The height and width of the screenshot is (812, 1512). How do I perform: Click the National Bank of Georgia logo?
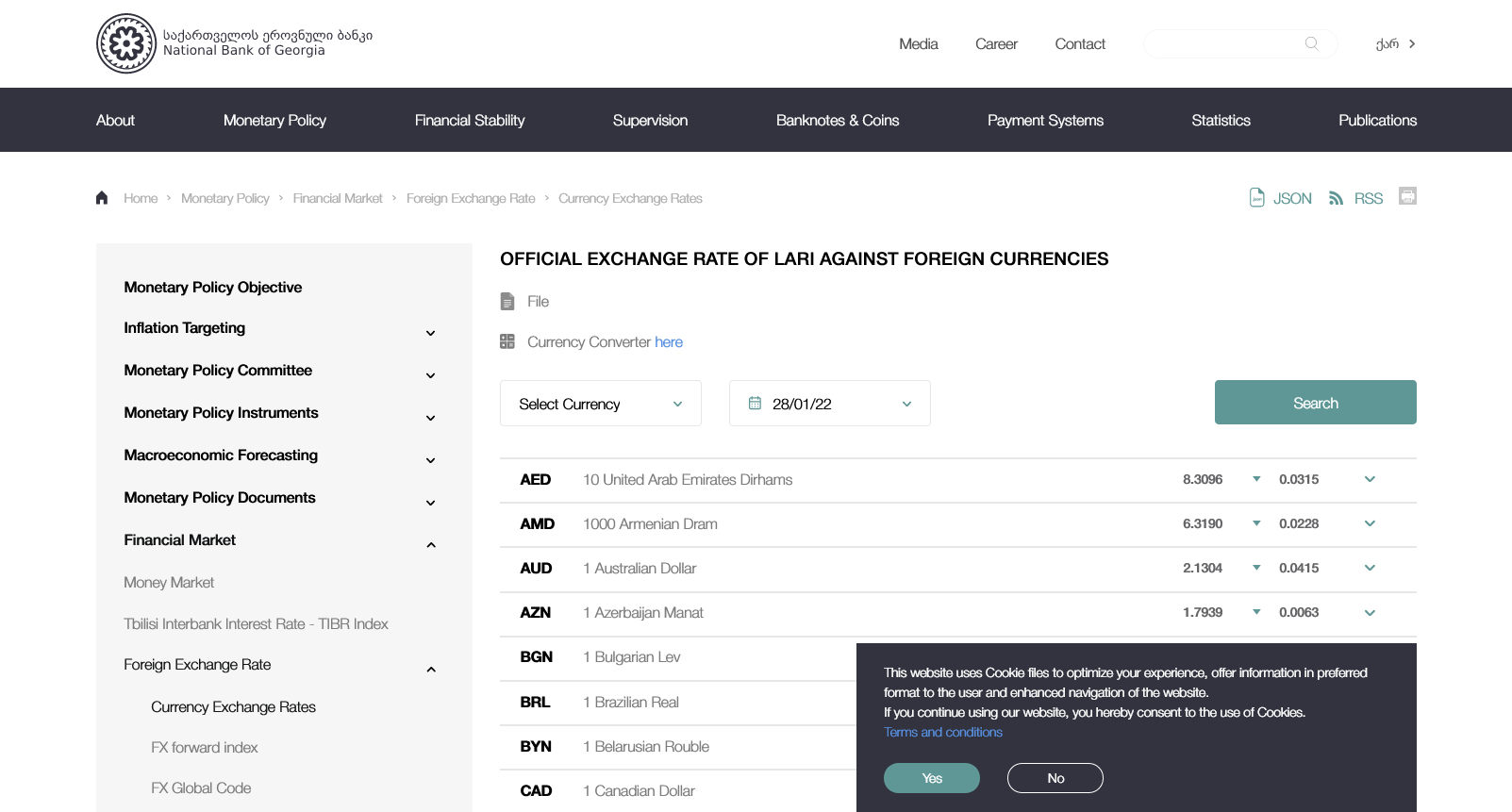tap(126, 43)
